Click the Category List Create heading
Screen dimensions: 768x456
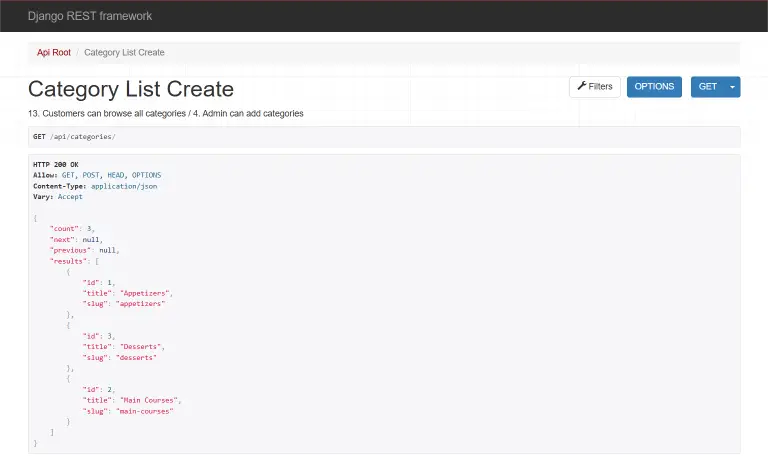(131, 89)
